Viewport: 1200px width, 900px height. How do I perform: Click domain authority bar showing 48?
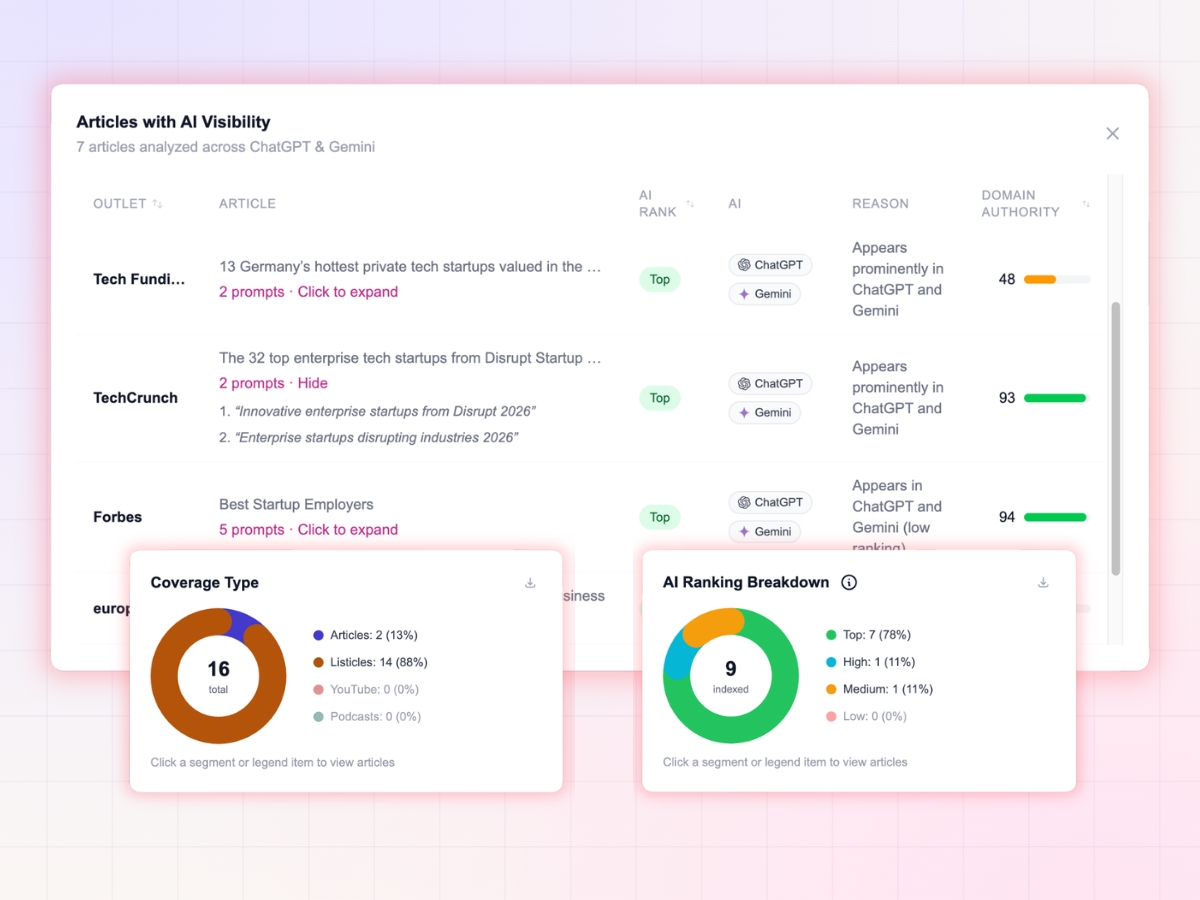(1057, 280)
